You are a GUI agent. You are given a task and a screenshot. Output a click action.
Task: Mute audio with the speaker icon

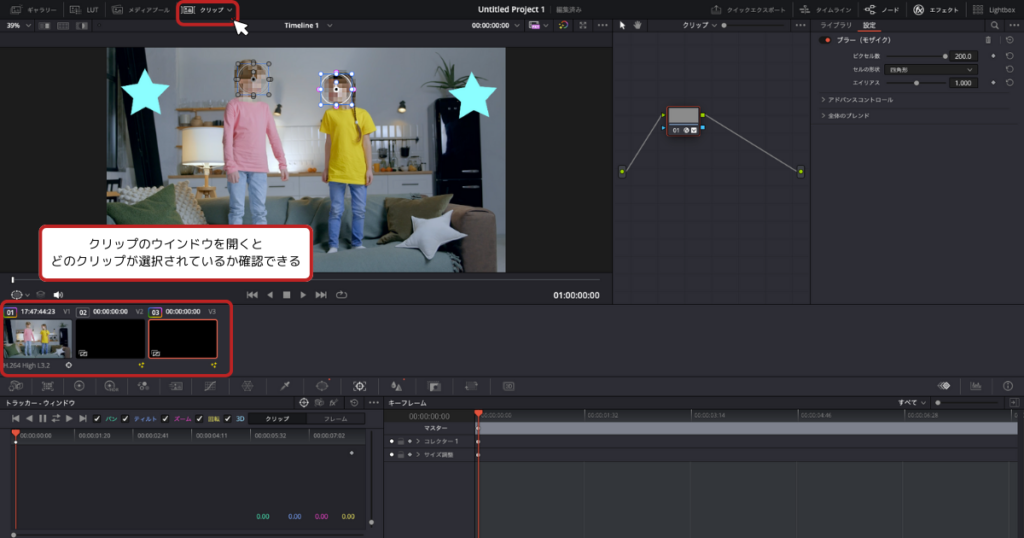58,295
